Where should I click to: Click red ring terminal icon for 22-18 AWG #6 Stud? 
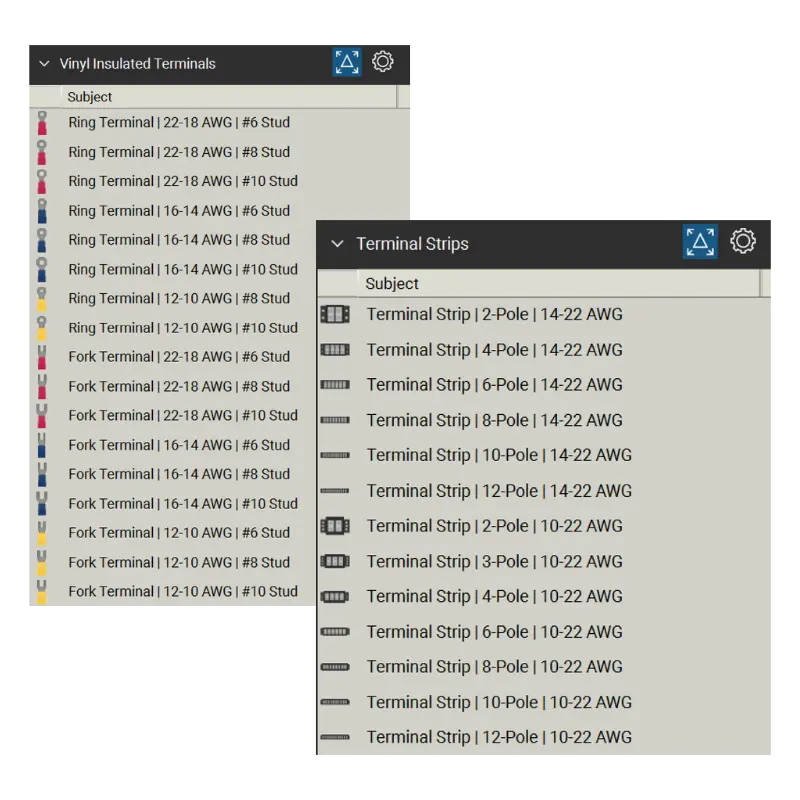(42, 123)
